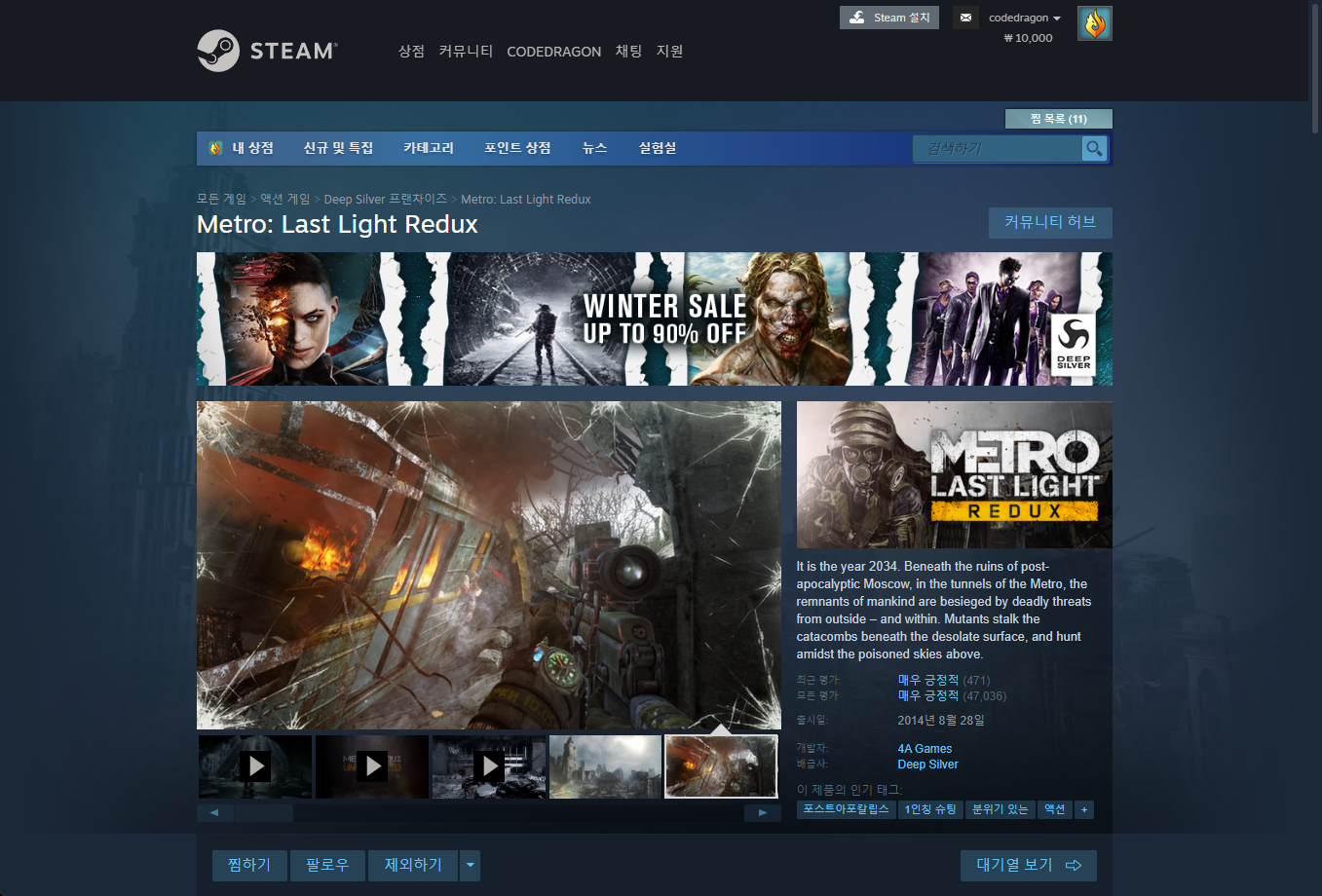Open the mail inbox envelope icon
1322x896 pixels.
tap(965, 18)
